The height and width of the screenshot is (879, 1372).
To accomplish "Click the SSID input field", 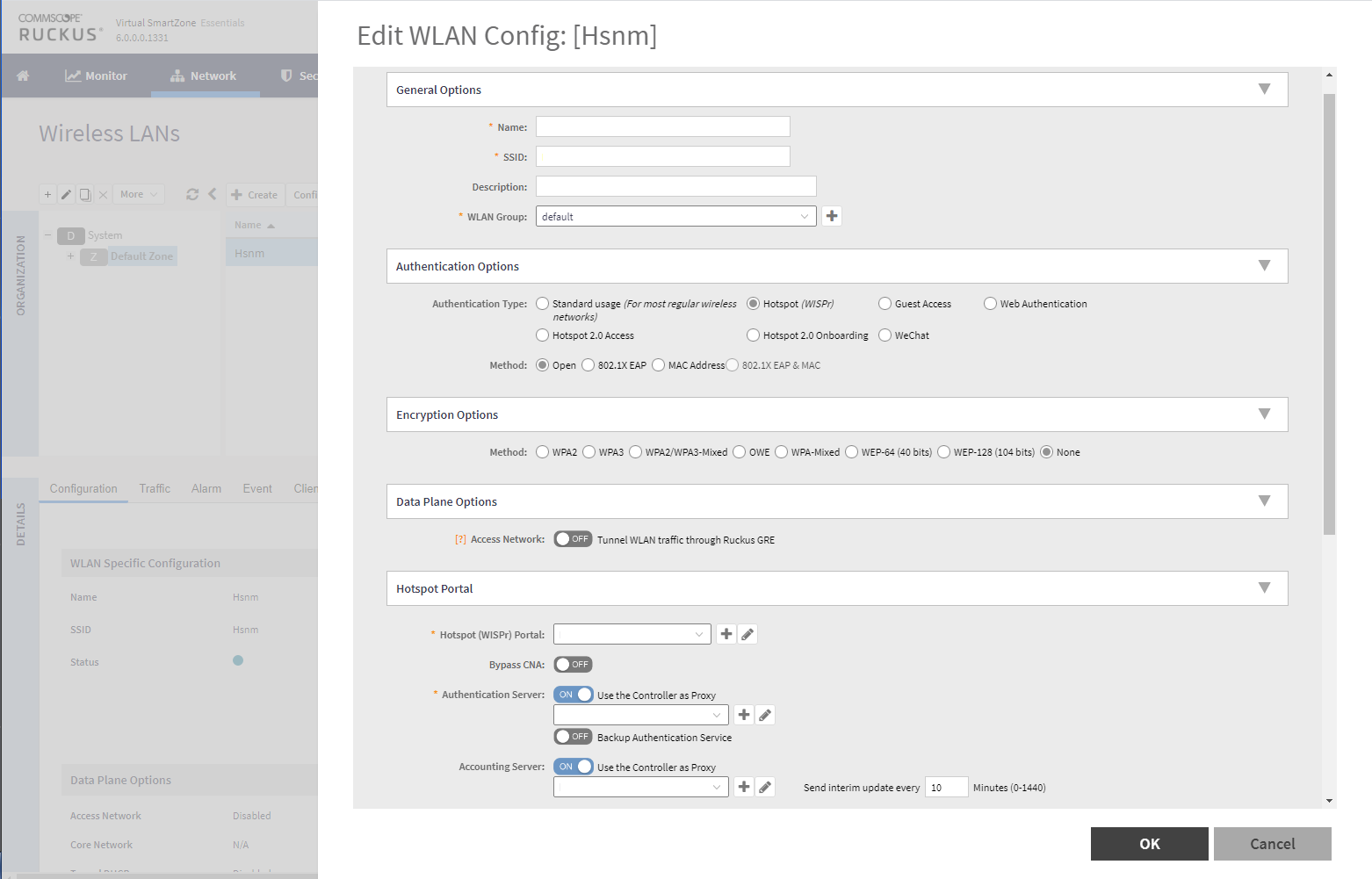I will tap(662, 157).
